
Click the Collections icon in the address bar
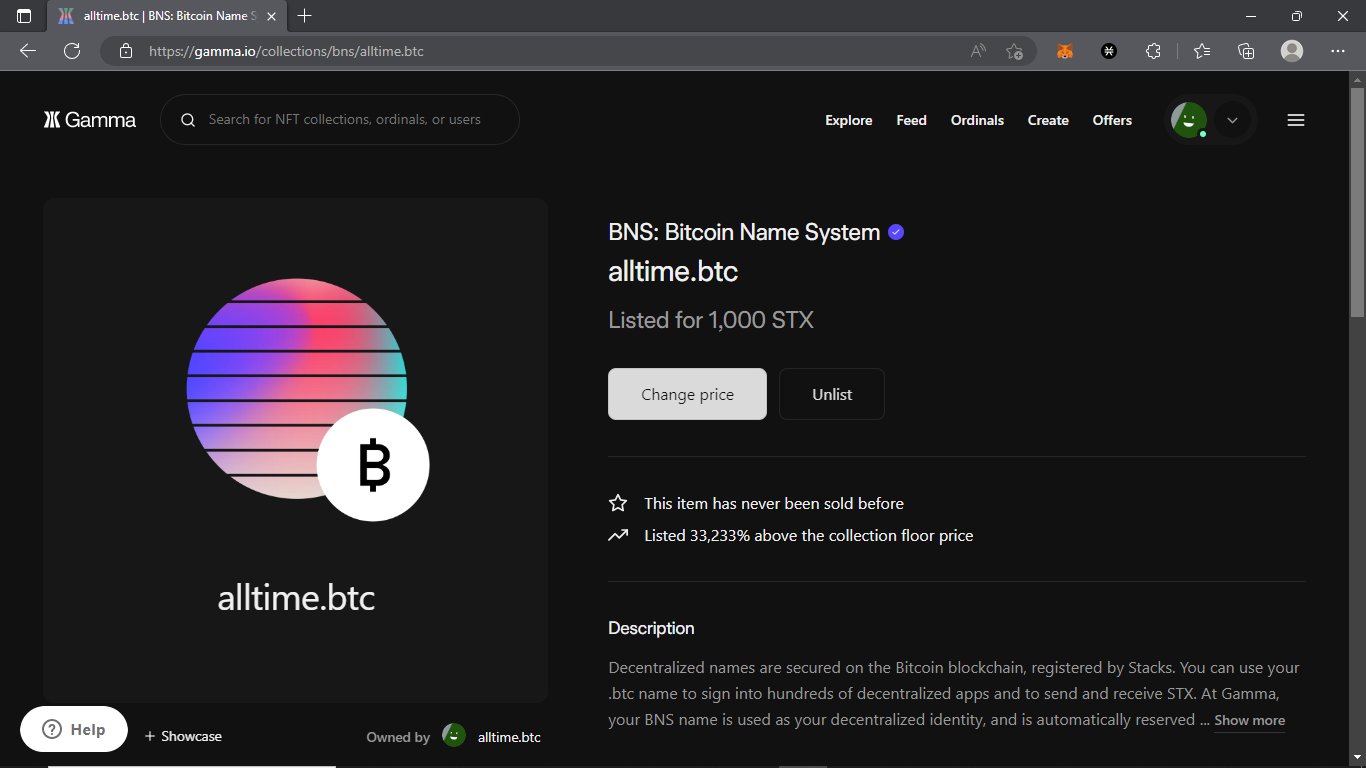(1245, 50)
